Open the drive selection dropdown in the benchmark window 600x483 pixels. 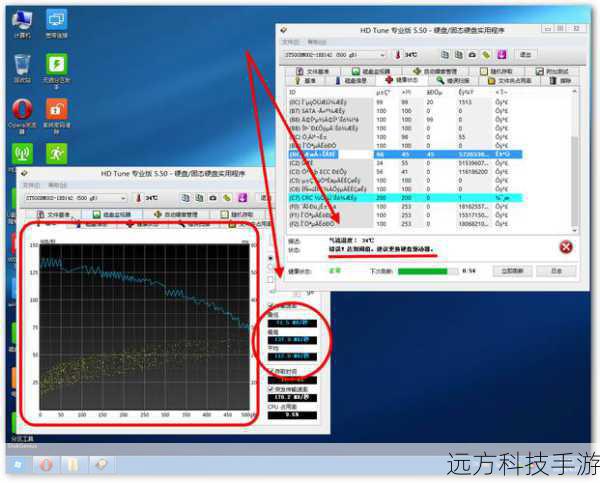[x=75, y=198]
